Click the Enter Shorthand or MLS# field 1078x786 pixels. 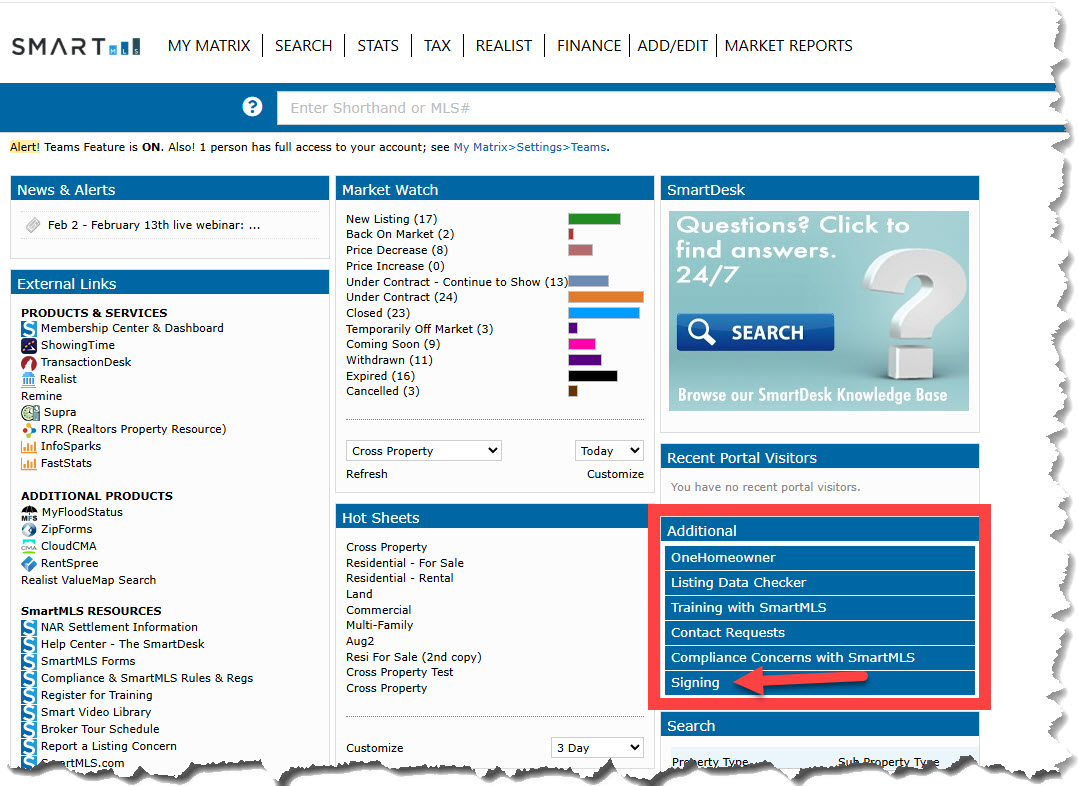pos(660,108)
